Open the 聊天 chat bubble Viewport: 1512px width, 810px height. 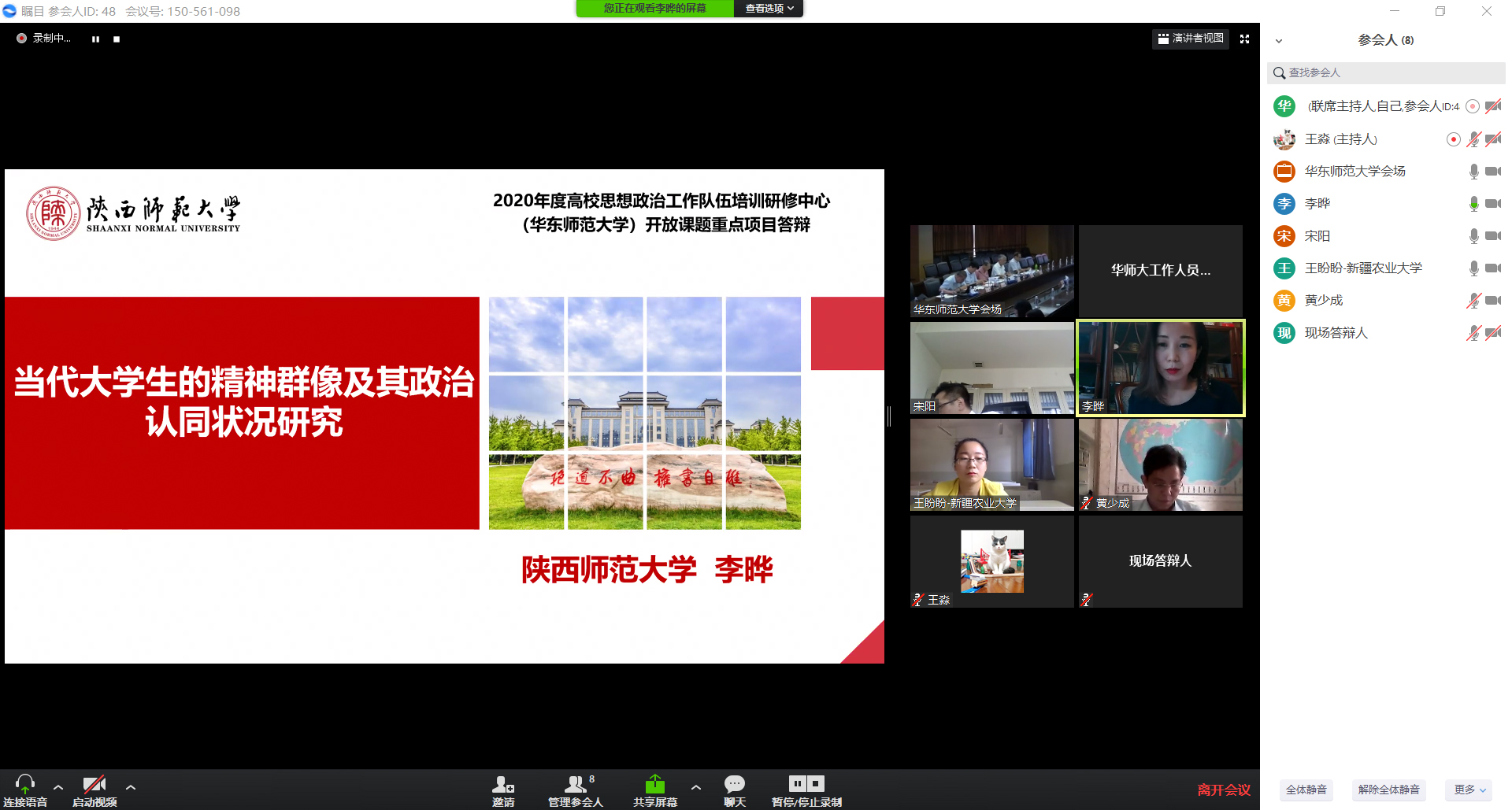pos(734,785)
